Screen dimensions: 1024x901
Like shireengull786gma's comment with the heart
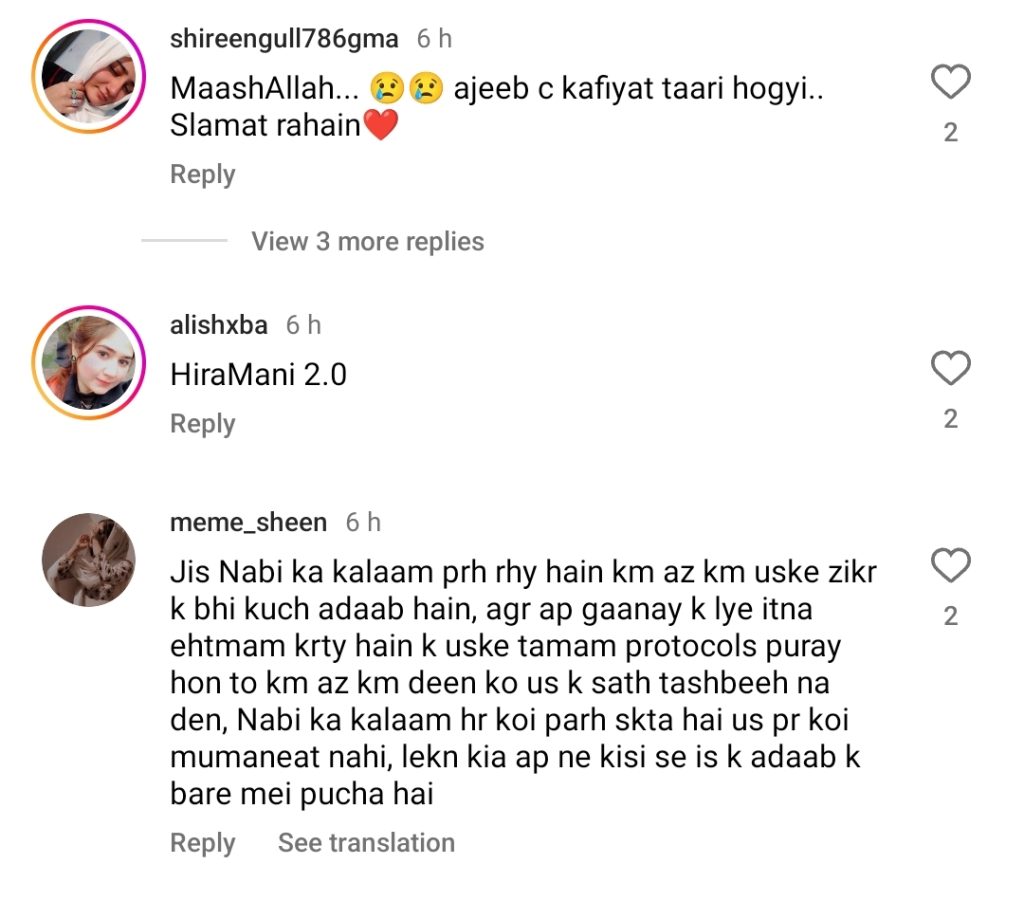pyautogui.click(x=950, y=83)
